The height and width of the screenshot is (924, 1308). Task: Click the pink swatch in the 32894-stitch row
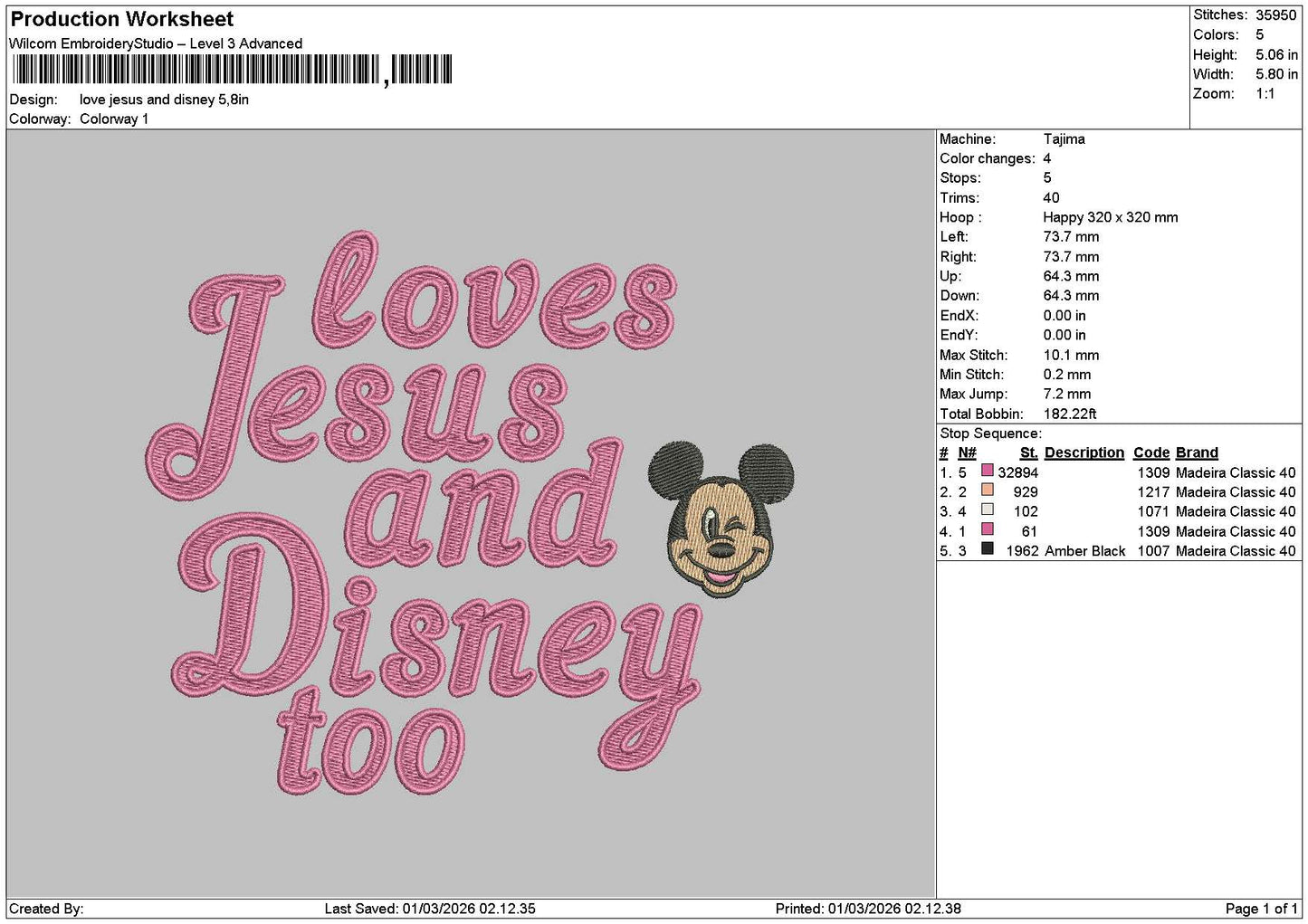(988, 471)
